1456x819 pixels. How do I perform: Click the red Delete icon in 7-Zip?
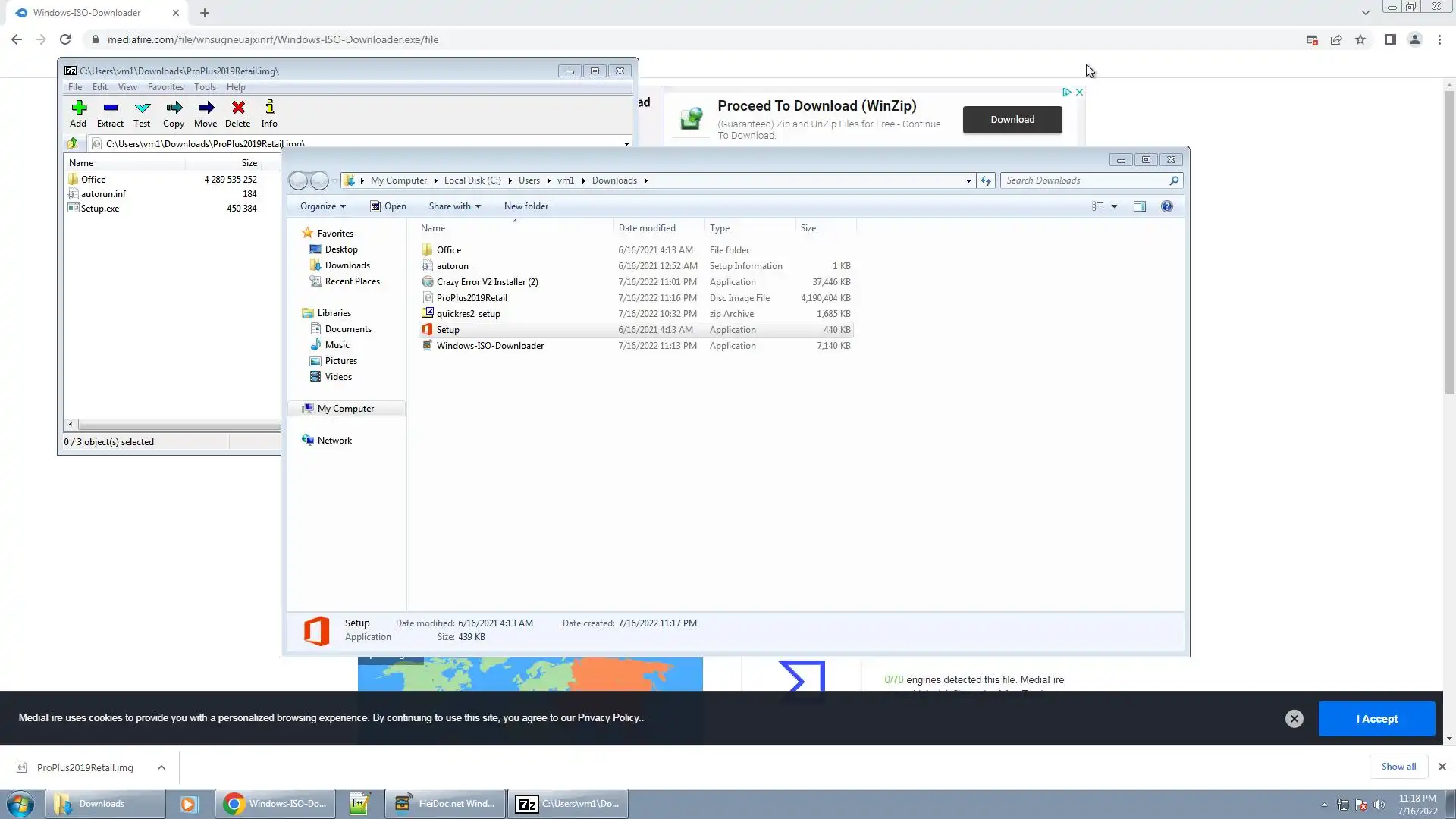pos(237,113)
